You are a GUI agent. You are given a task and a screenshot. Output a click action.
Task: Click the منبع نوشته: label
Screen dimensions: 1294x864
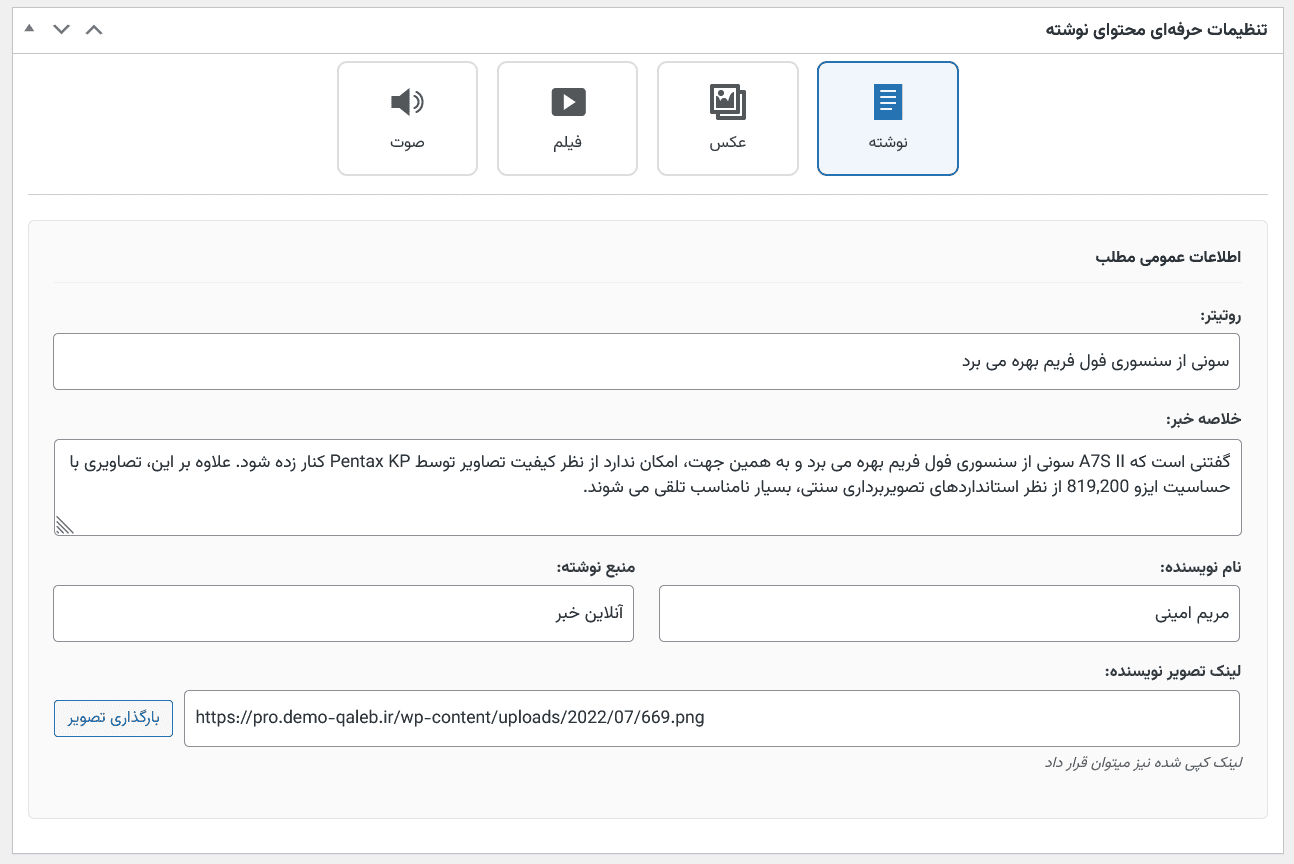pyautogui.click(x=596, y=567)
